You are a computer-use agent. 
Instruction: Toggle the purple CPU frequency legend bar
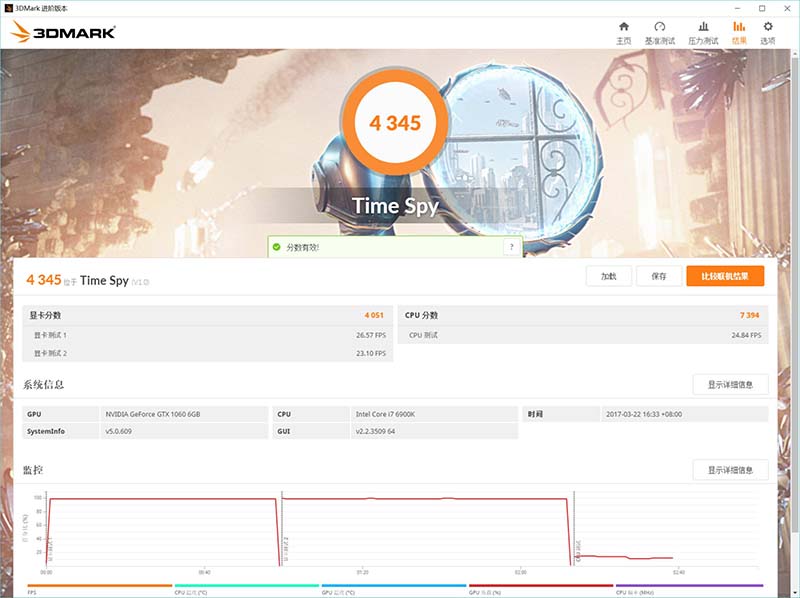pyautogui.click(x=689, y=586)
